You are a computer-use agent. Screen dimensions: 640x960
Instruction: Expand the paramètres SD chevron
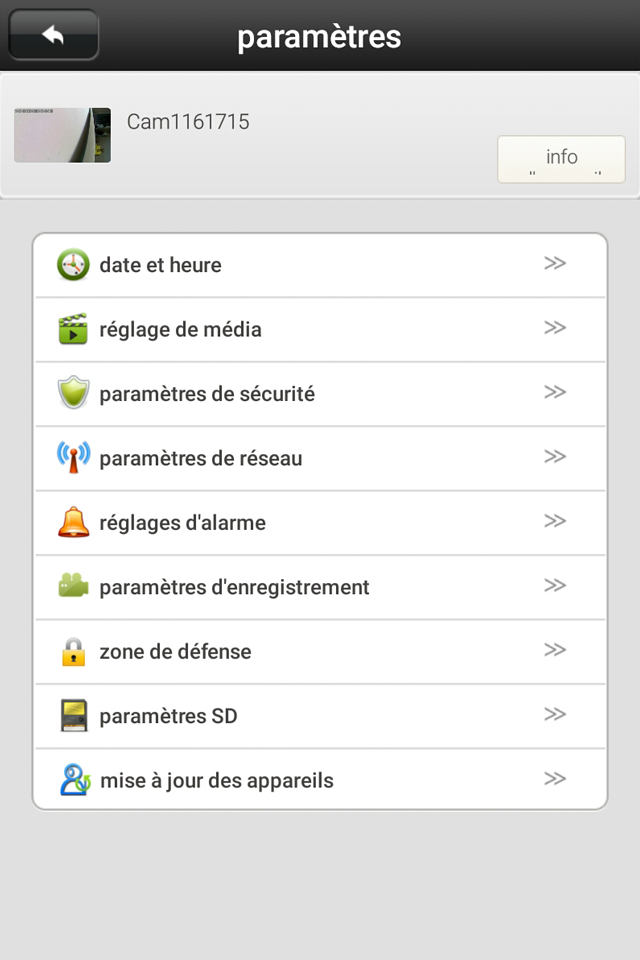pyautogui.click(x=555, y=715)
